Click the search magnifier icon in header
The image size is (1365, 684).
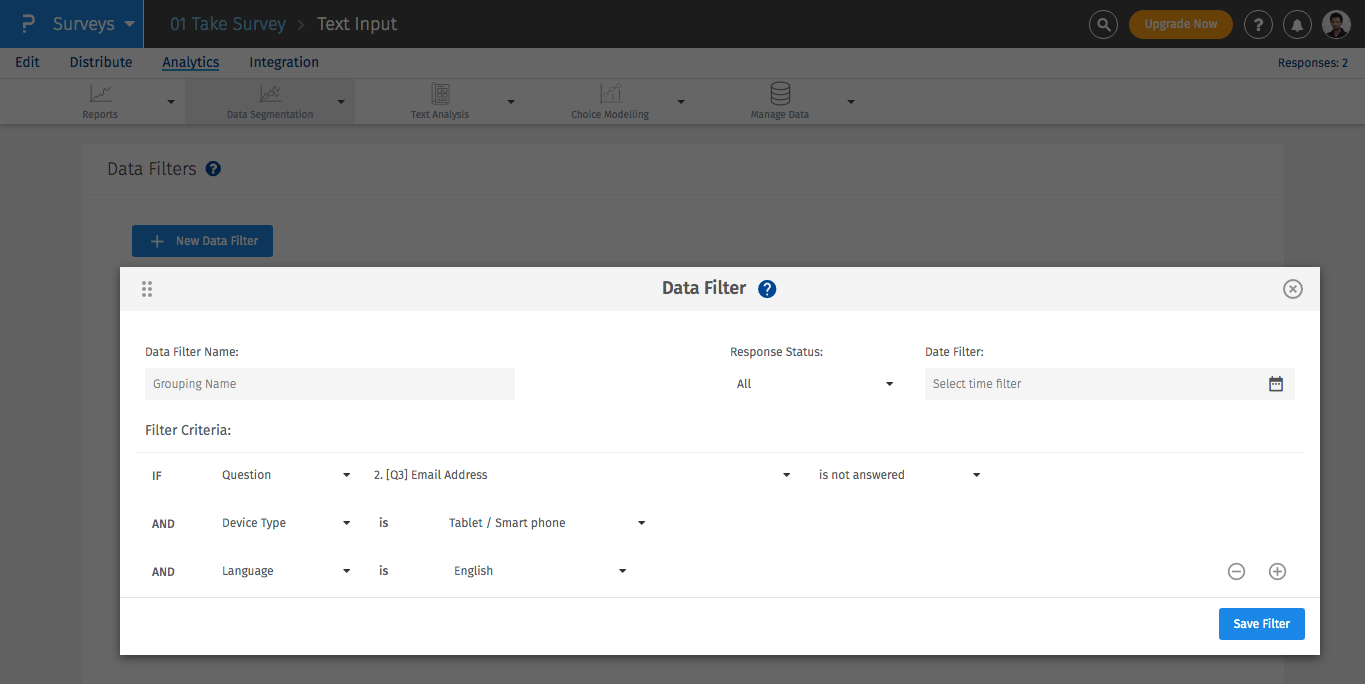click(x=1103, y=24)
